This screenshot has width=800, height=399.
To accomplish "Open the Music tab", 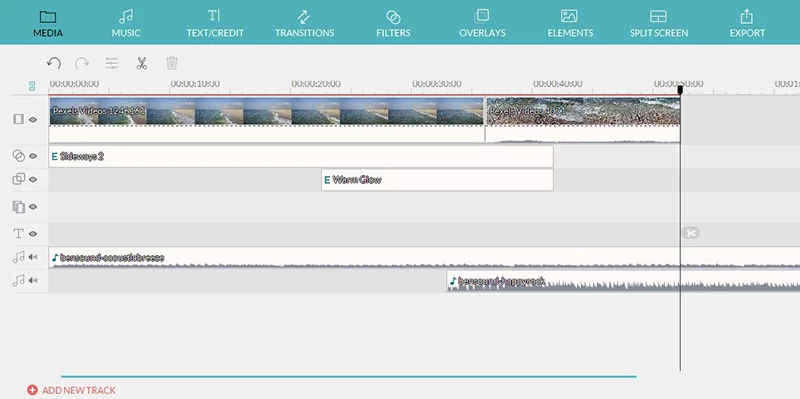I will (126, 23).
